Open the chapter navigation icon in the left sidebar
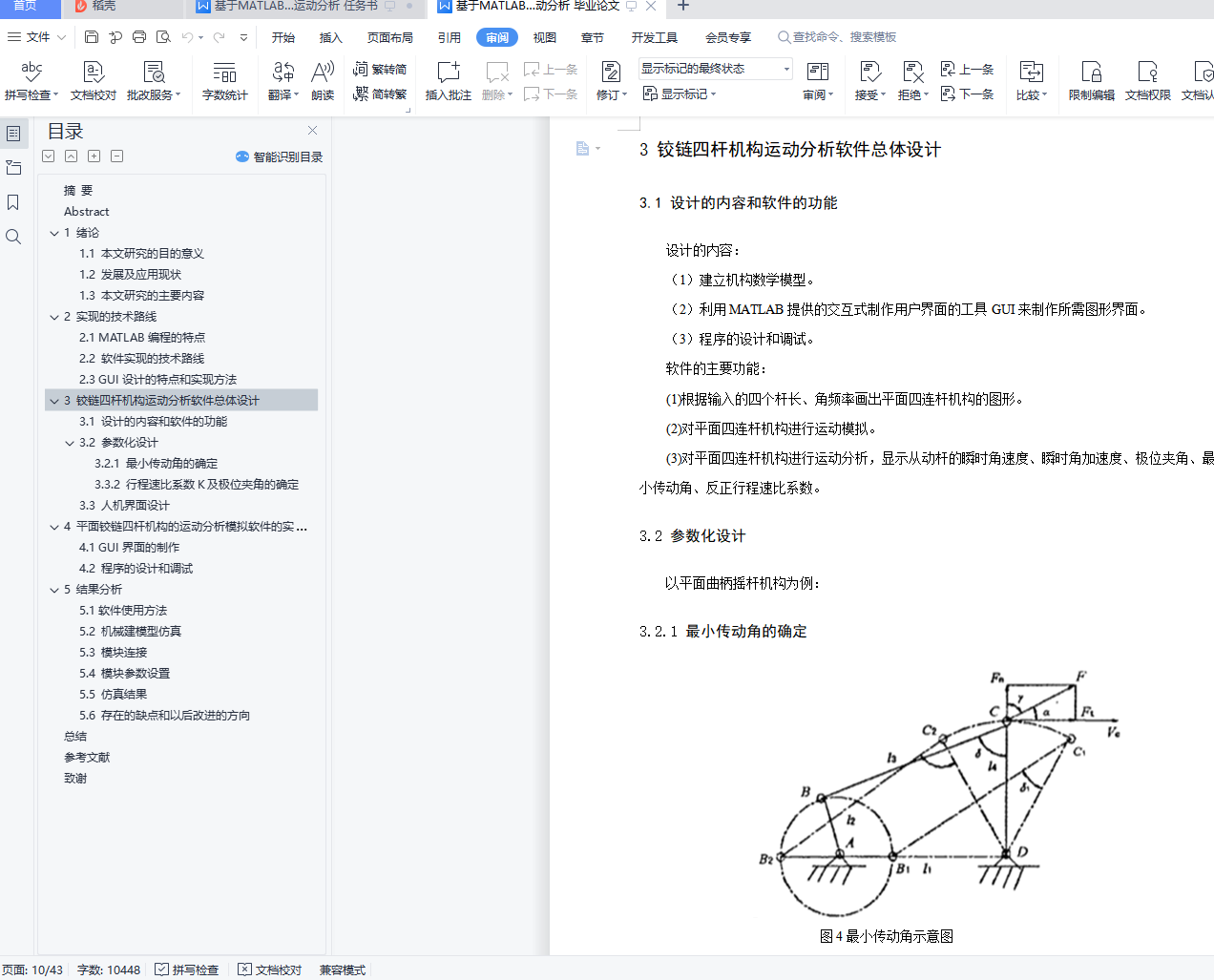 [13, 168]
